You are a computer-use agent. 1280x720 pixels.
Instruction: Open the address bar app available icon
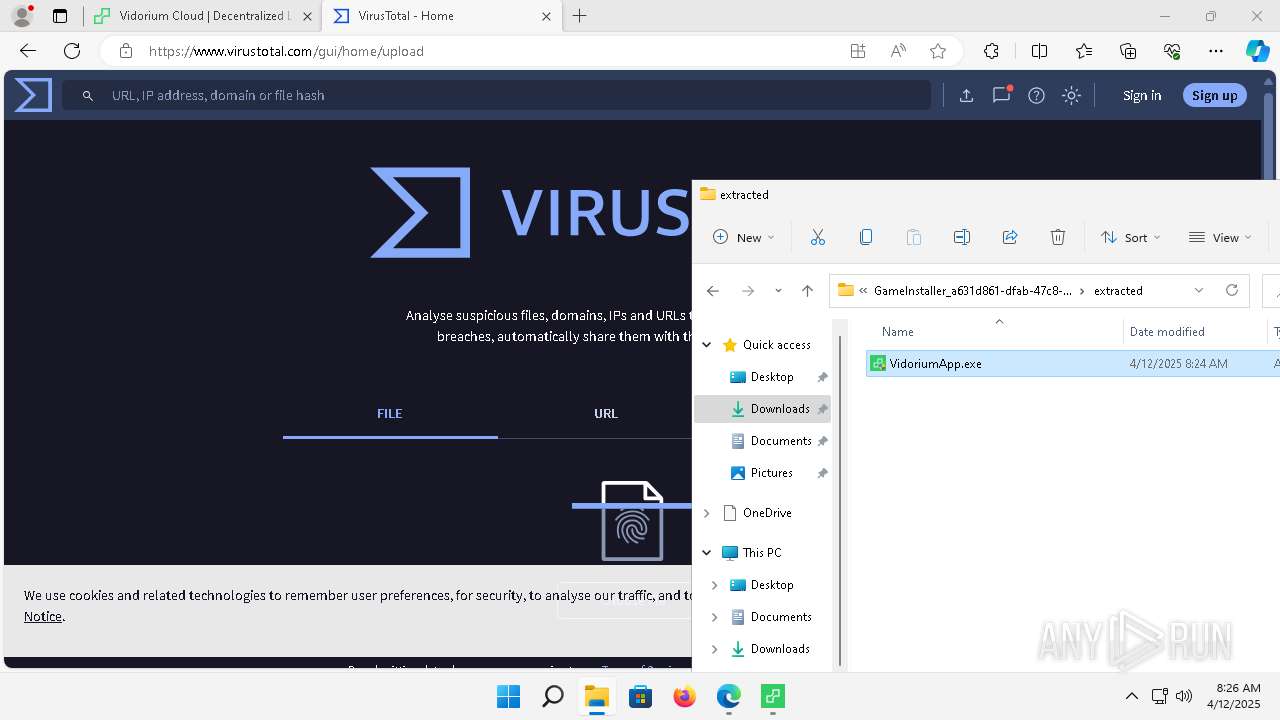tap(858, 51)
